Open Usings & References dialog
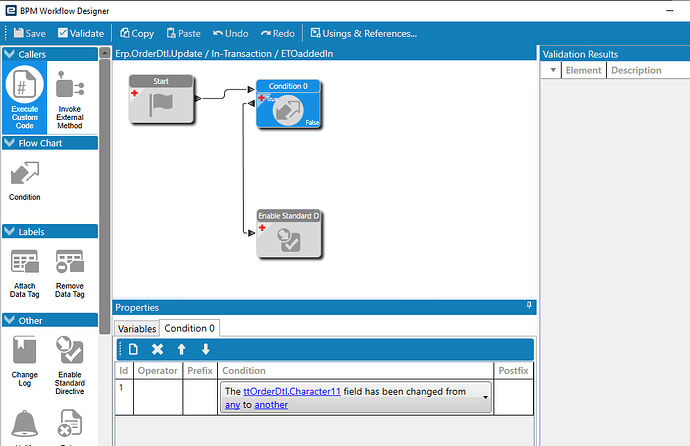This screenshot has height=446, width=690. tap(363, 33)
